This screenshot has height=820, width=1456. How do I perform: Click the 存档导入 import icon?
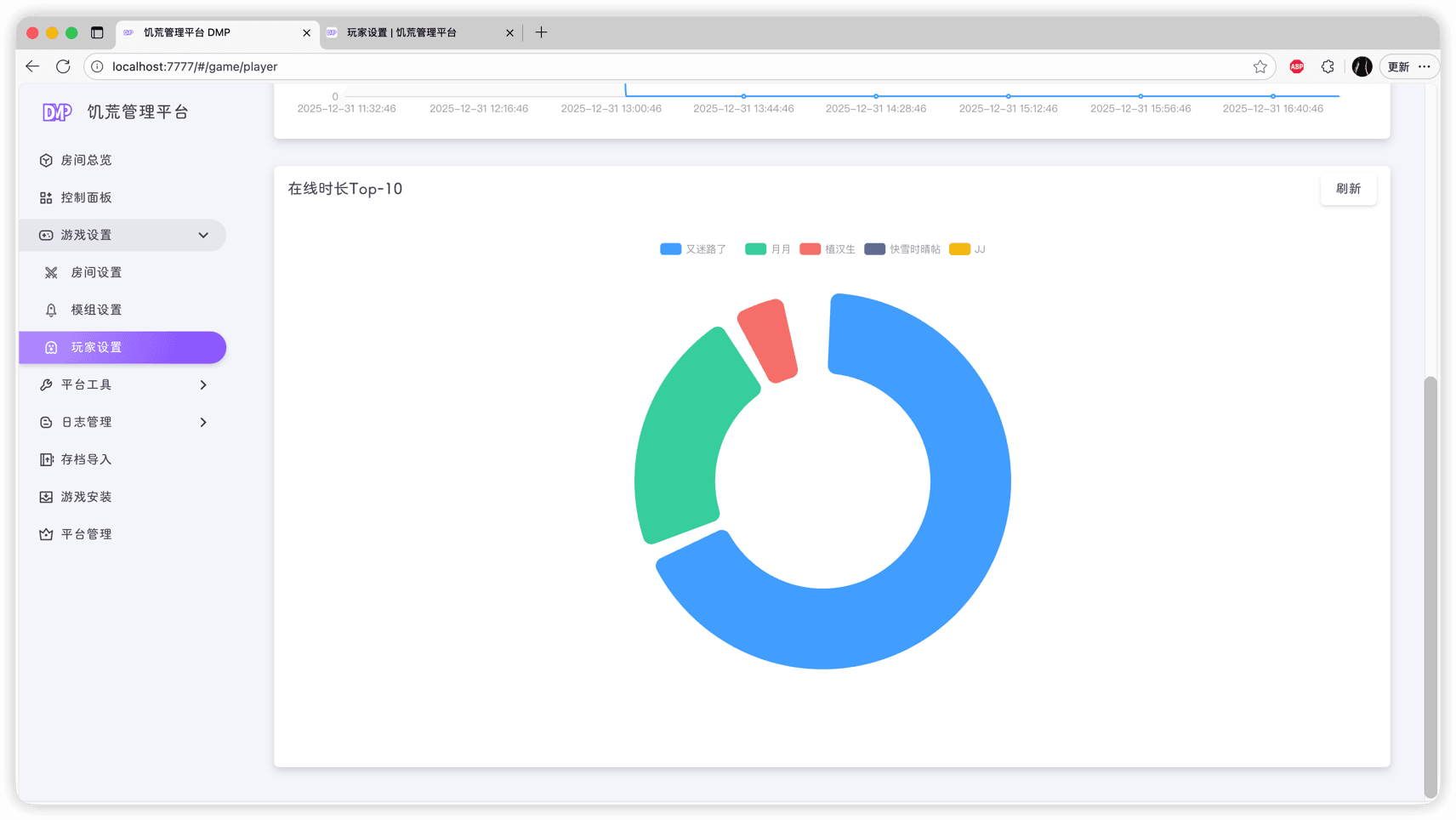click(x=46, y=459)
